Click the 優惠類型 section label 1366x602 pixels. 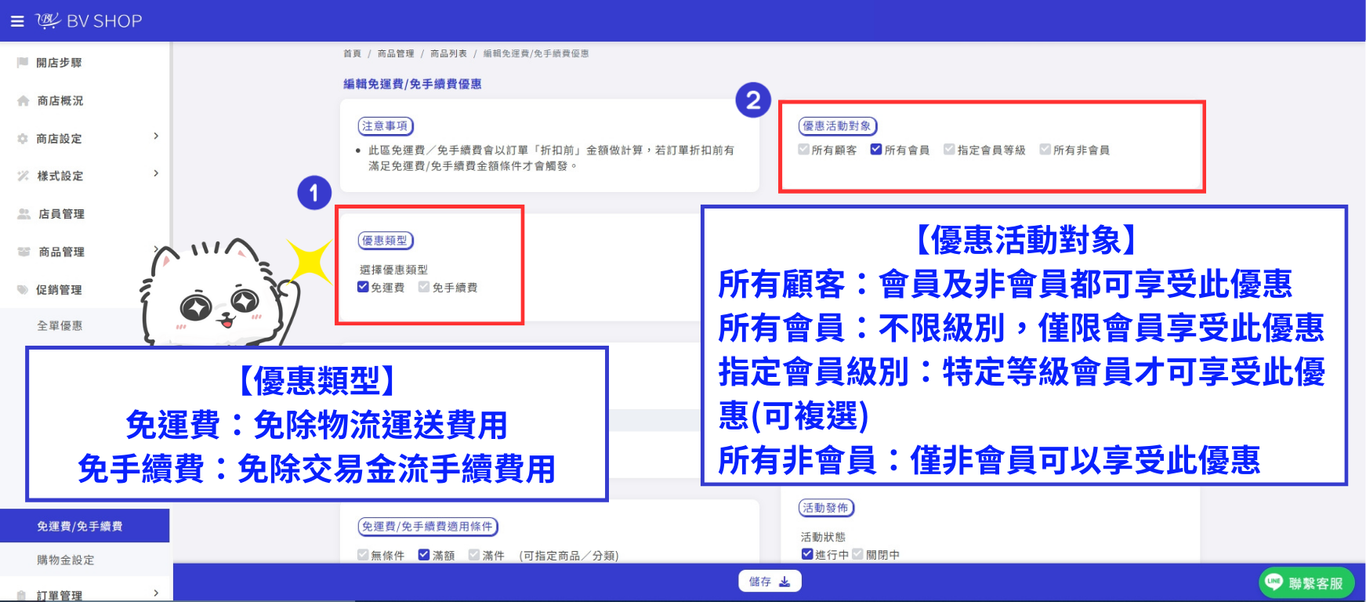385,241
